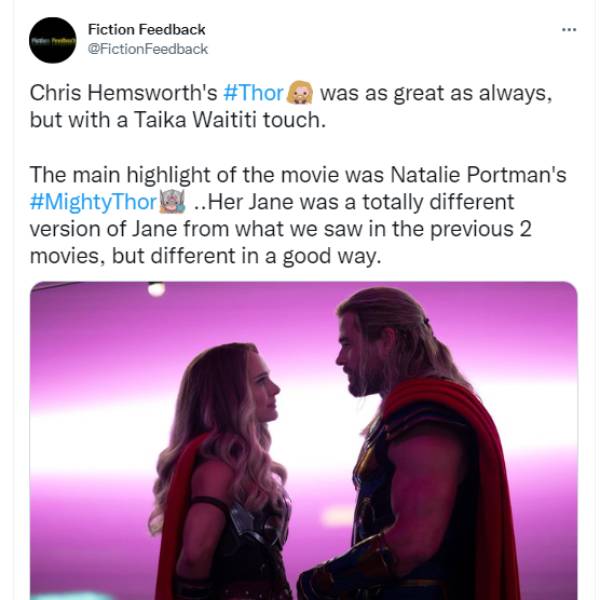Click the Fiction Feedback display name
The height and width of the screenshot is (600, 600).
pyautogui.click(x=147, y=29)
